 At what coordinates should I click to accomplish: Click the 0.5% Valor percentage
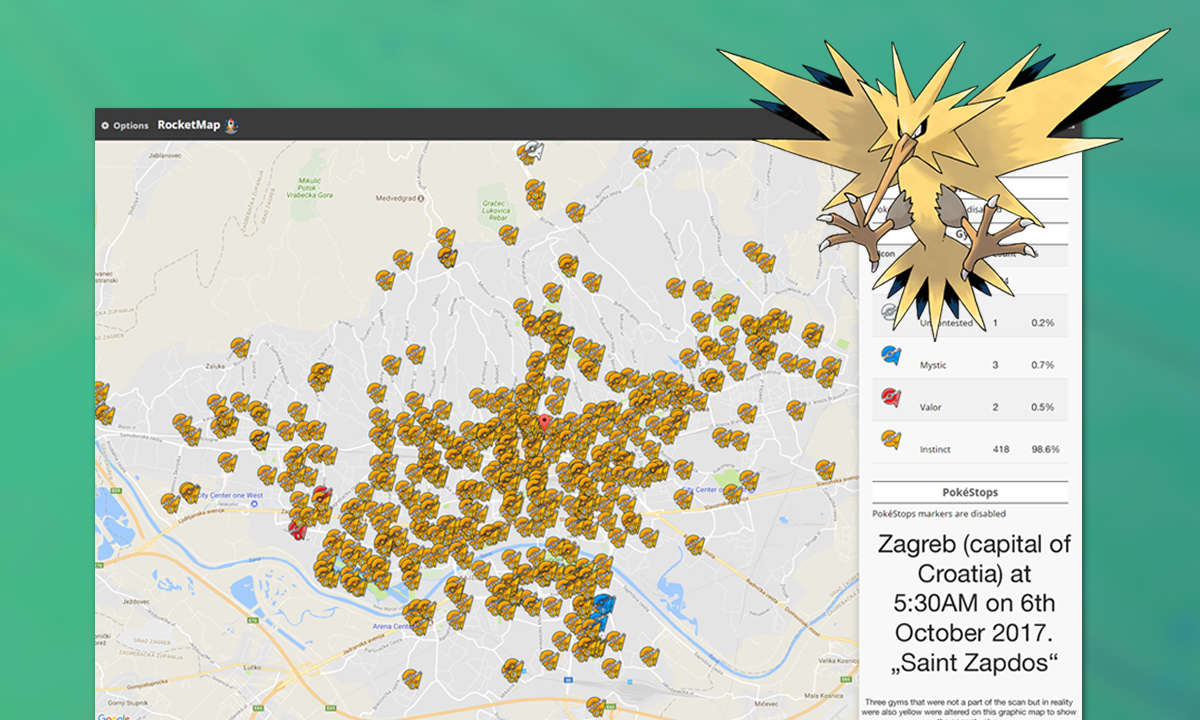click(1042, 407)
